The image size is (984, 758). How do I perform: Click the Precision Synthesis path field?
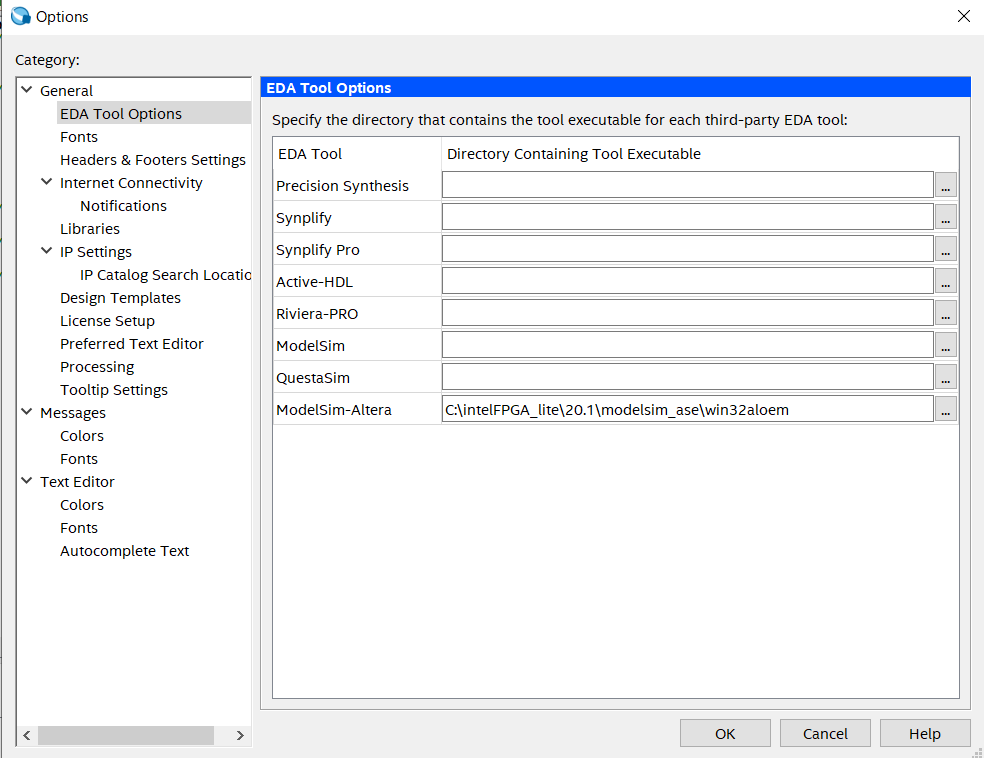688,185
